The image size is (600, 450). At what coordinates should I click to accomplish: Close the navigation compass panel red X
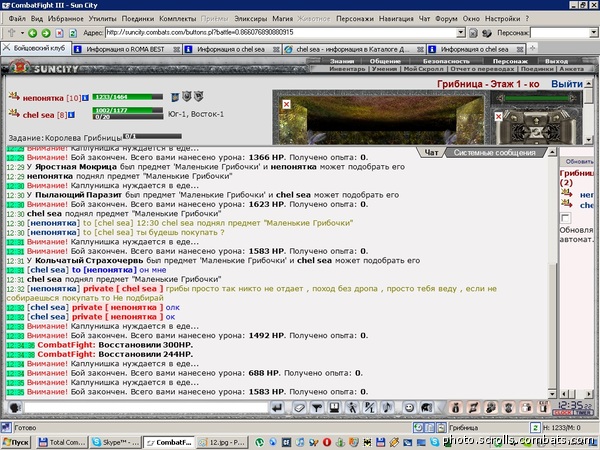tap(498, 116)
